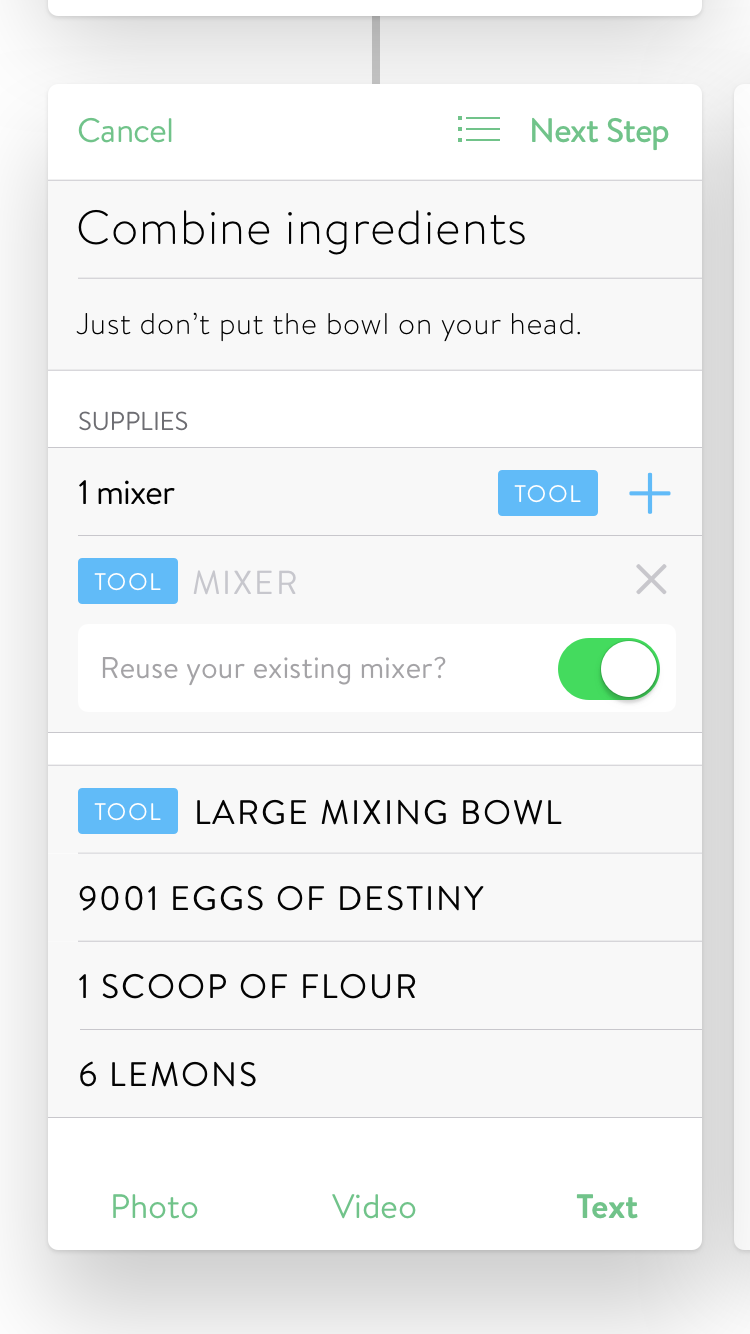Viewport: 750px width, 1334px height.
Task: Edit the Combine ingredients title field
Action: [375, 229]
